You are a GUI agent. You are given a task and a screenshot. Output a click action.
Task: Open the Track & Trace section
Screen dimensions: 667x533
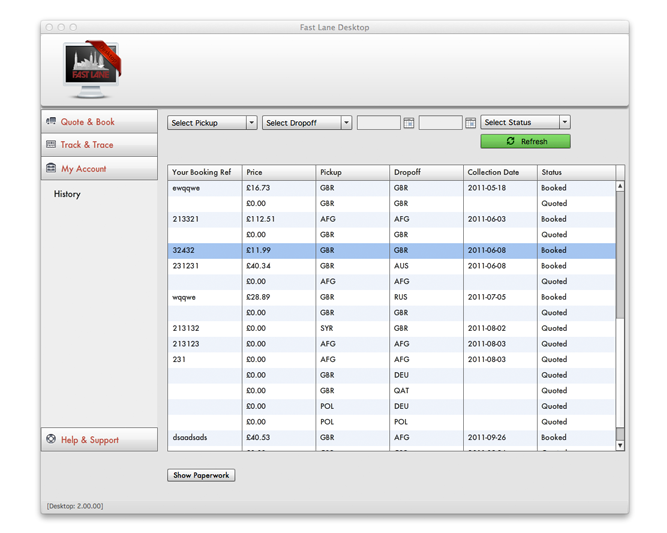(100, 145)
